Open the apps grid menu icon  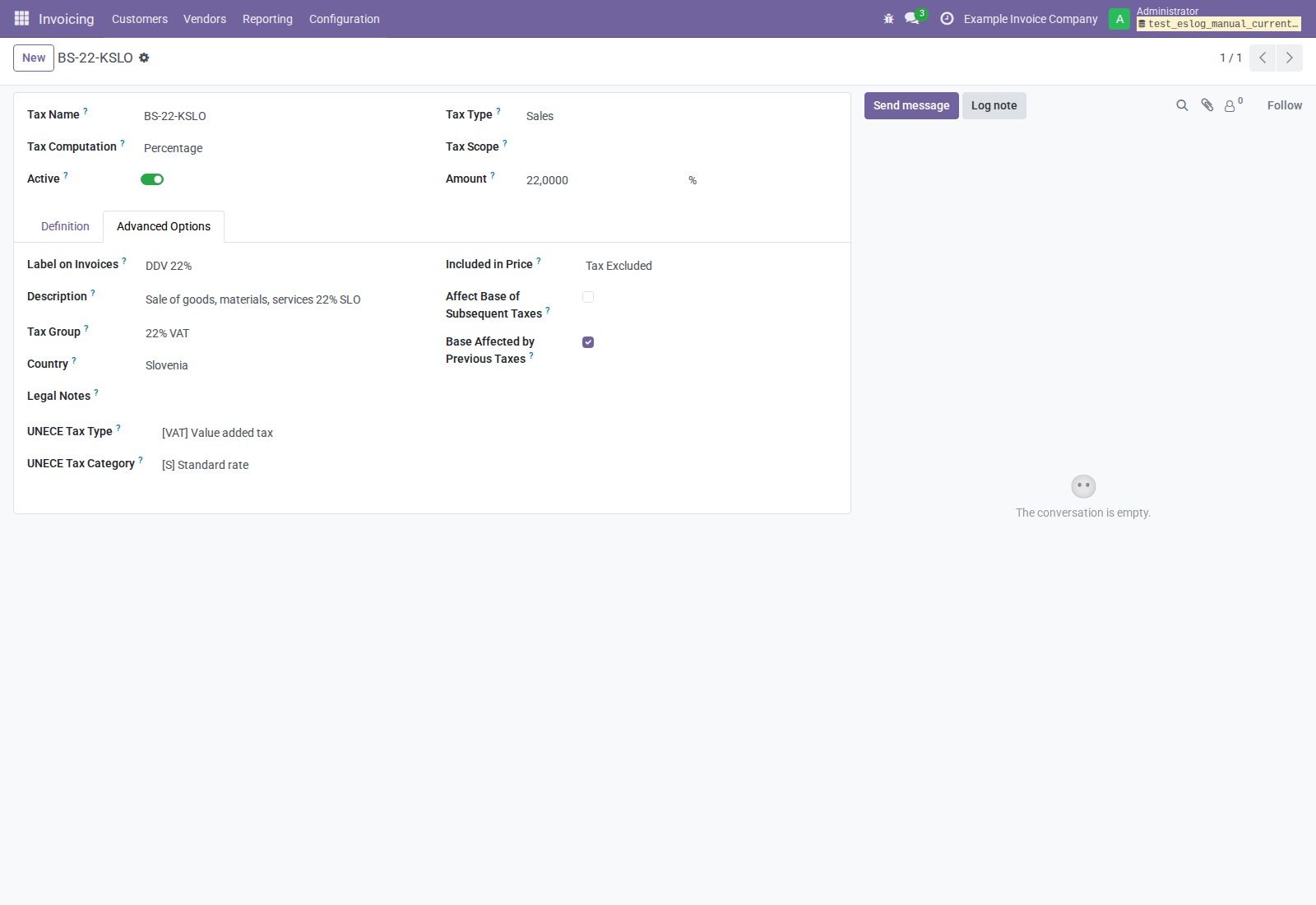[x=21, y=18]
